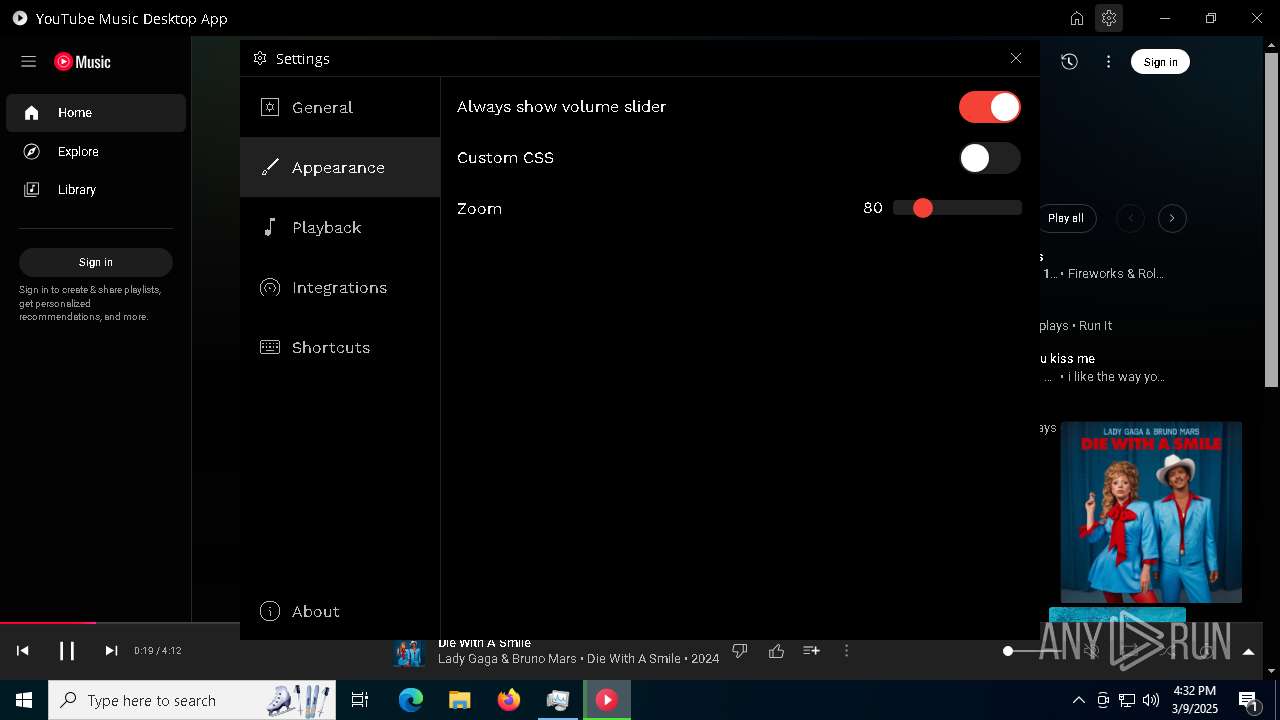Screen dimensions: 1280x720
Task: Open the General settings tab
Action: tap(340, 107)
